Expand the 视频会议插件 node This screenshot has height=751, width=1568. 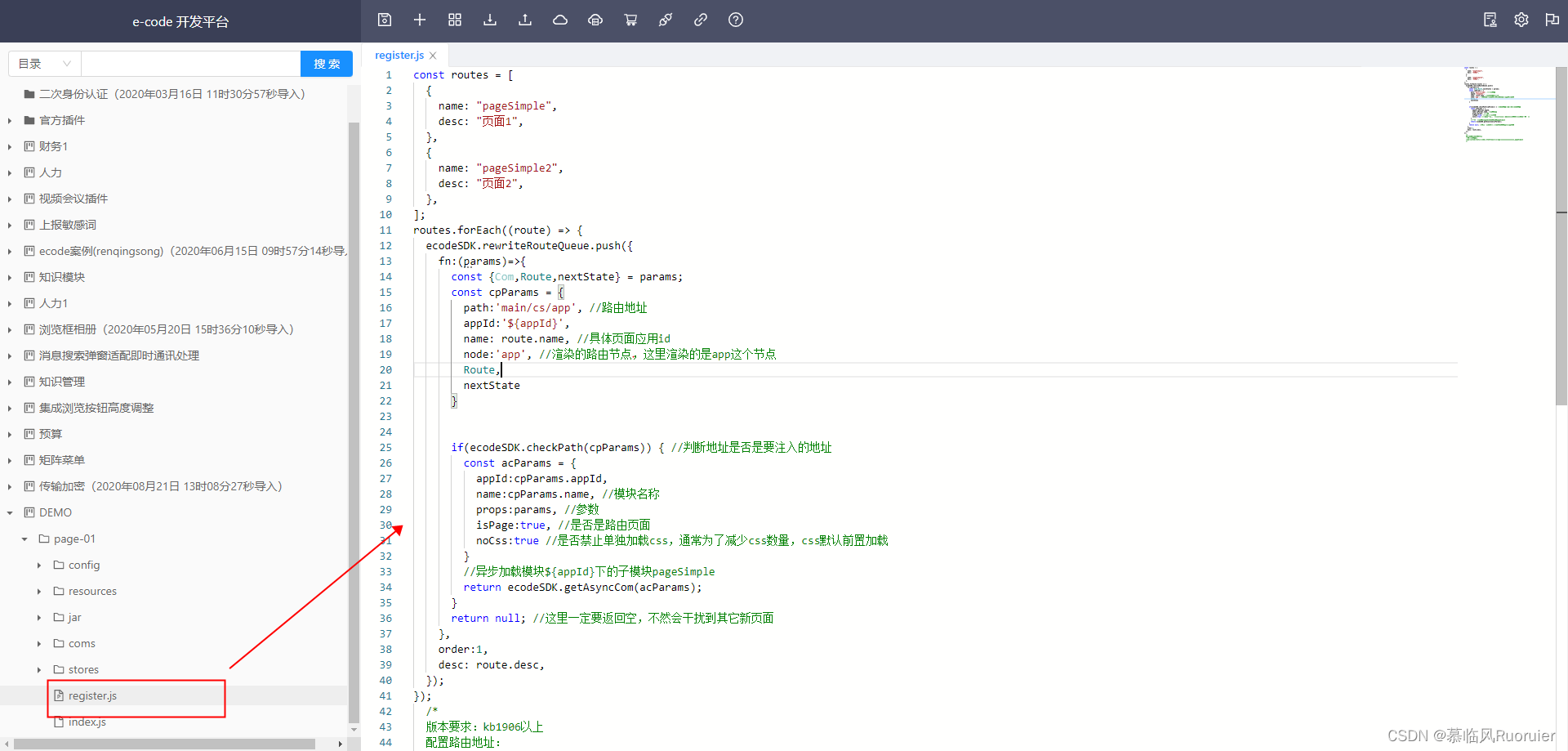pyautogui.click(x=10, y=199)
